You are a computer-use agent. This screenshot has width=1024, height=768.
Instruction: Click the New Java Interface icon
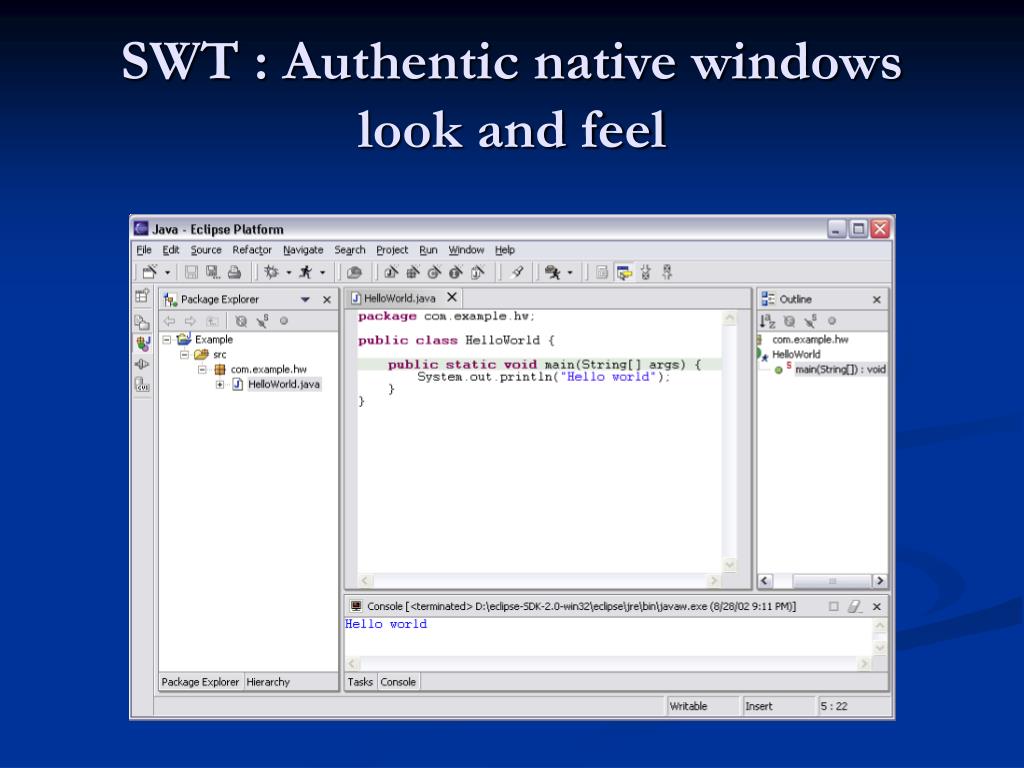click(456, 272)
